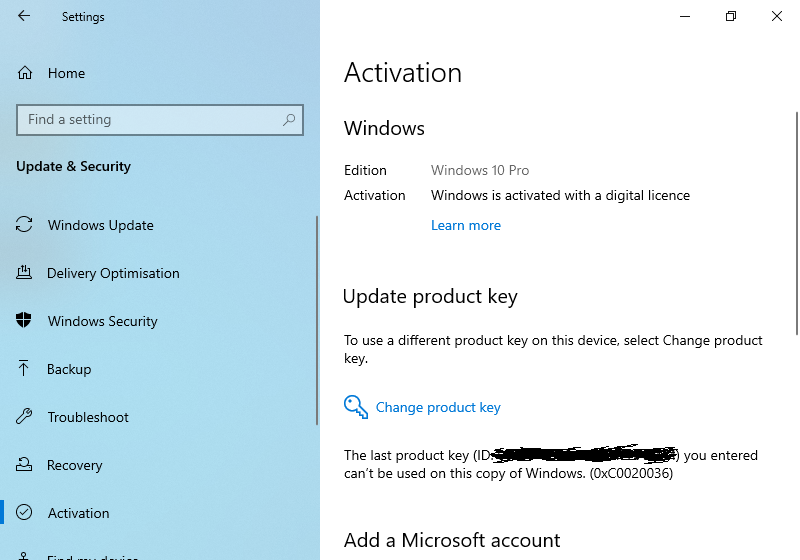Click the Add a Microsoft account heading
The image size is (800, 560).
(x=452, y=540)
